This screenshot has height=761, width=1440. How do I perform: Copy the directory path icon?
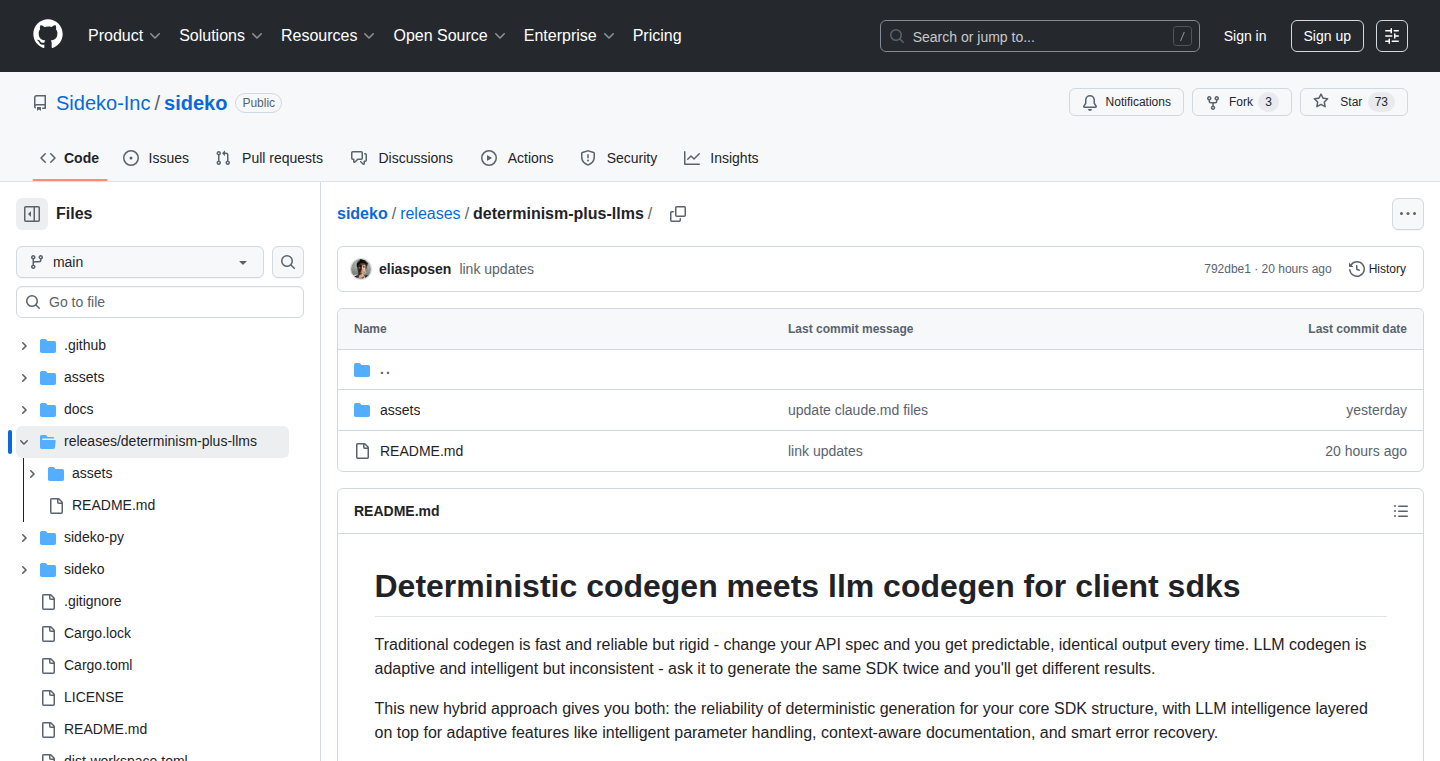(678, 214)
